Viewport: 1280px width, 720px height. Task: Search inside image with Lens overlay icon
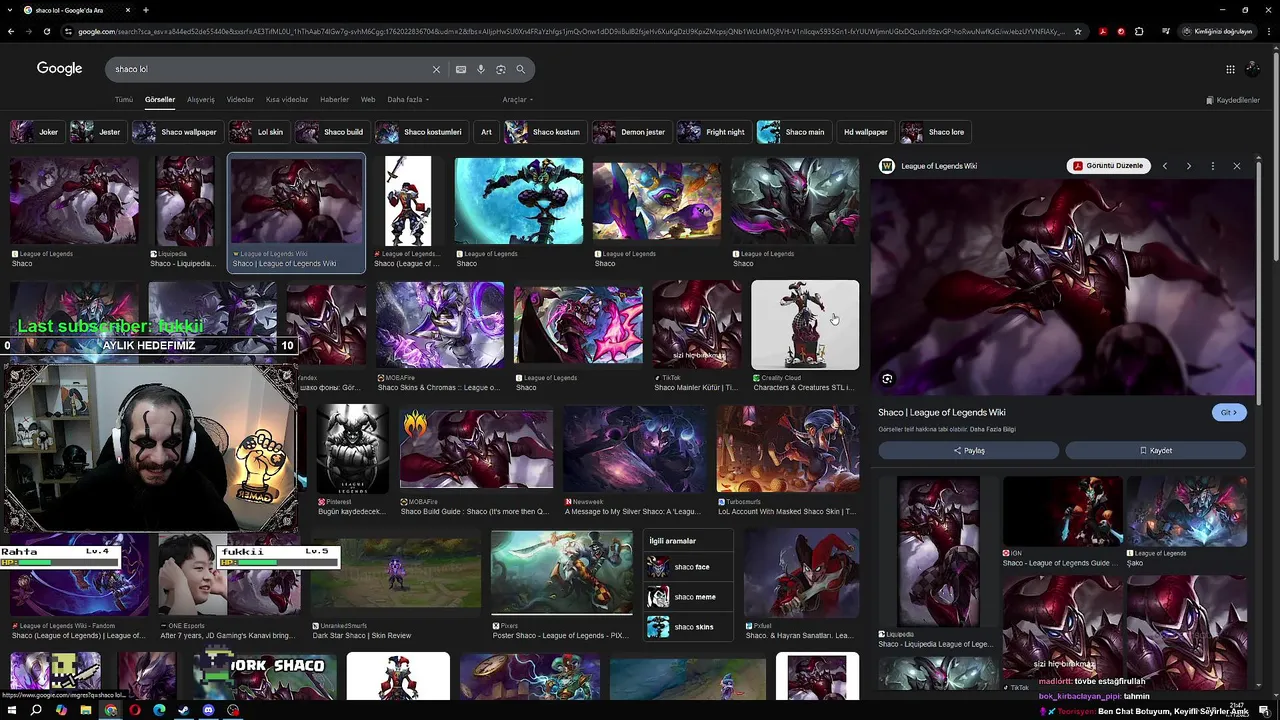pos(887,379)
